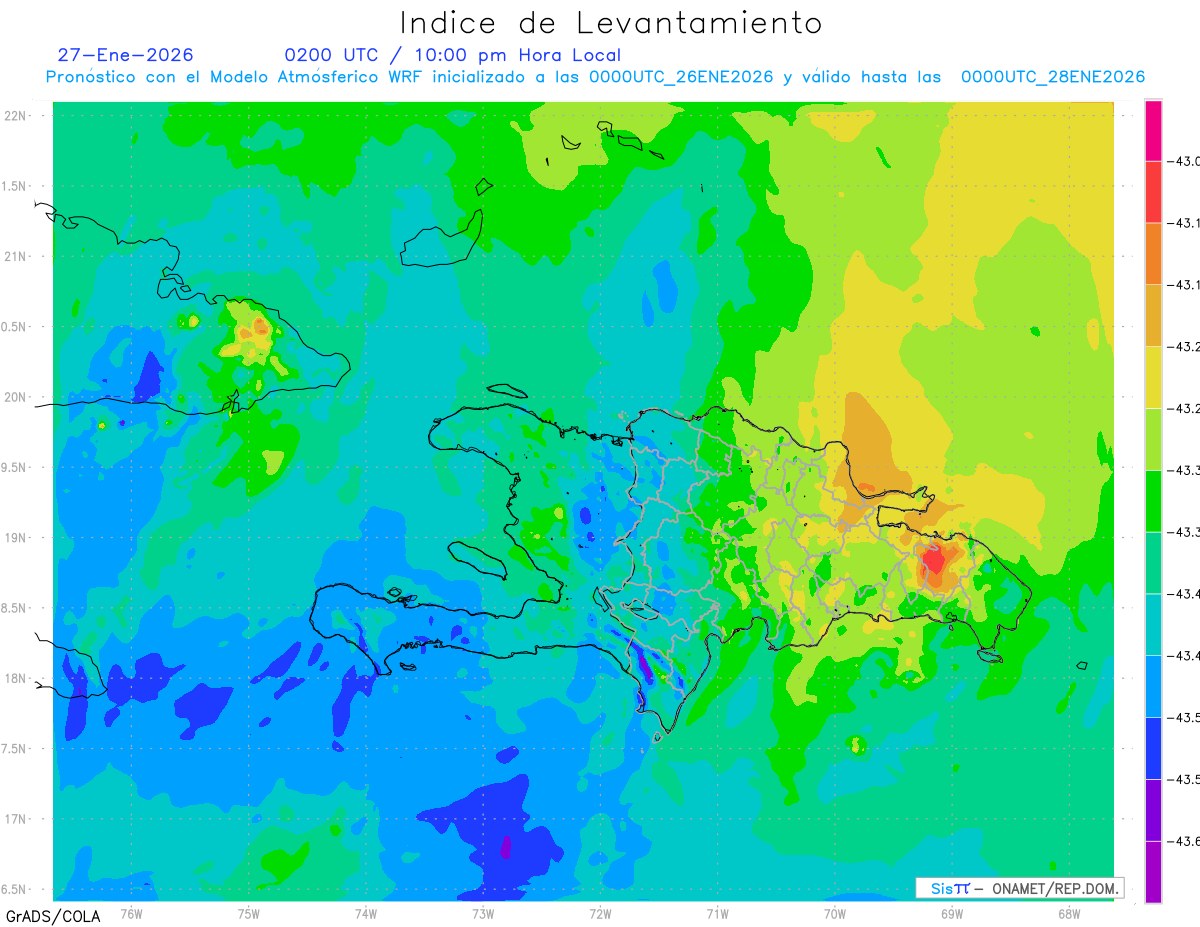This screenshot has height=927, width=1200.
Task: Click the red swatch in the color bar
Action: pyautogui.click(x=1153, y=192)
